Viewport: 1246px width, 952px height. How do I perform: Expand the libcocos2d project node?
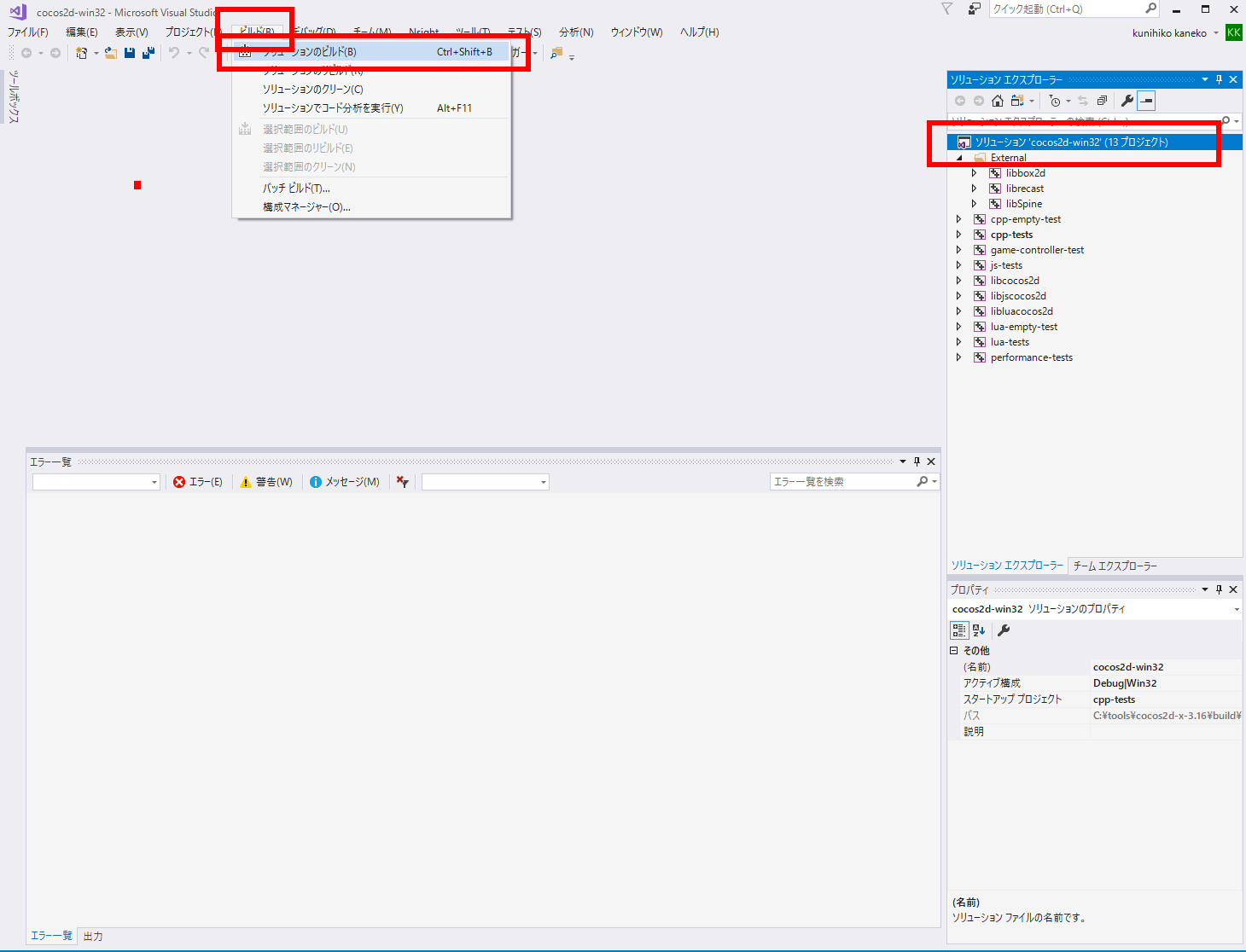pyautogui.click(x=958, y=281)
